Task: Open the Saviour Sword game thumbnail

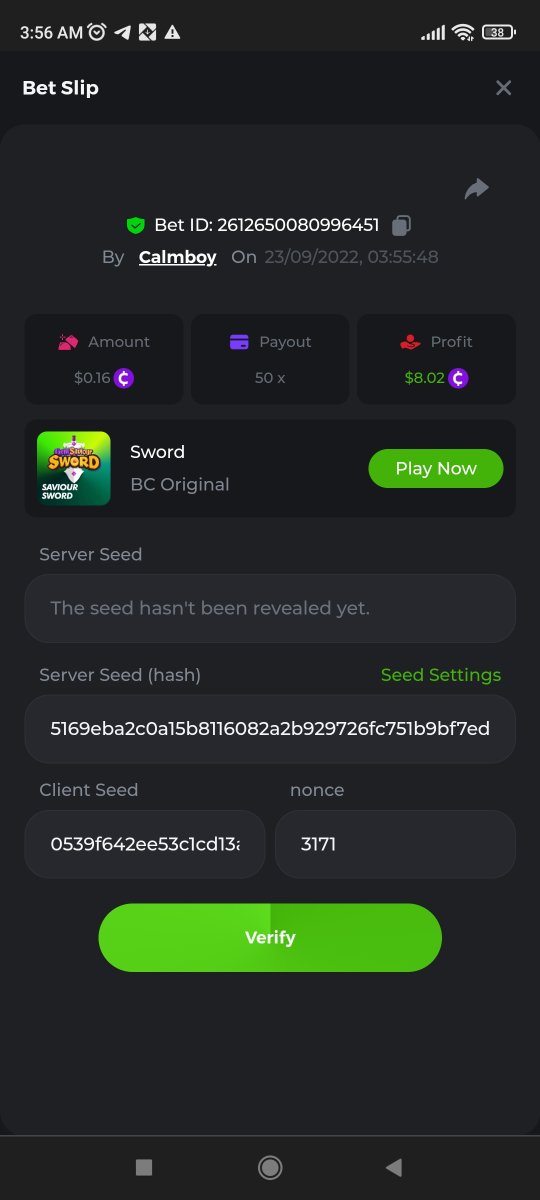Action: coord(74,468)
